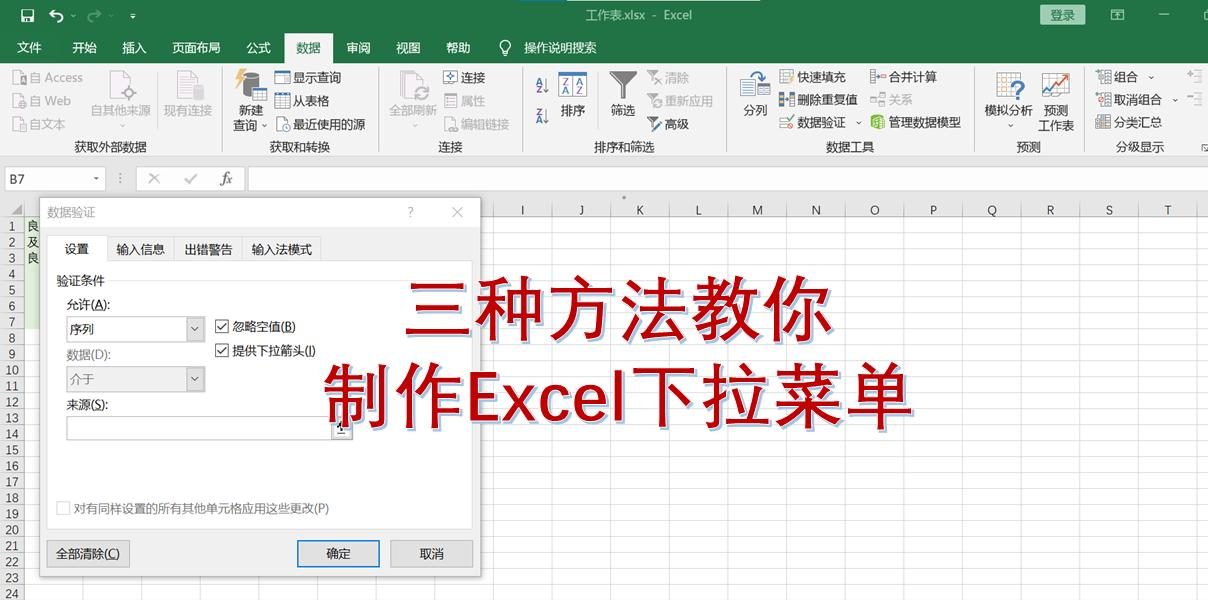Click the insert function fx icon
Image resolution: width=1208 pixels, height=600 pixels.
(227, 179)
